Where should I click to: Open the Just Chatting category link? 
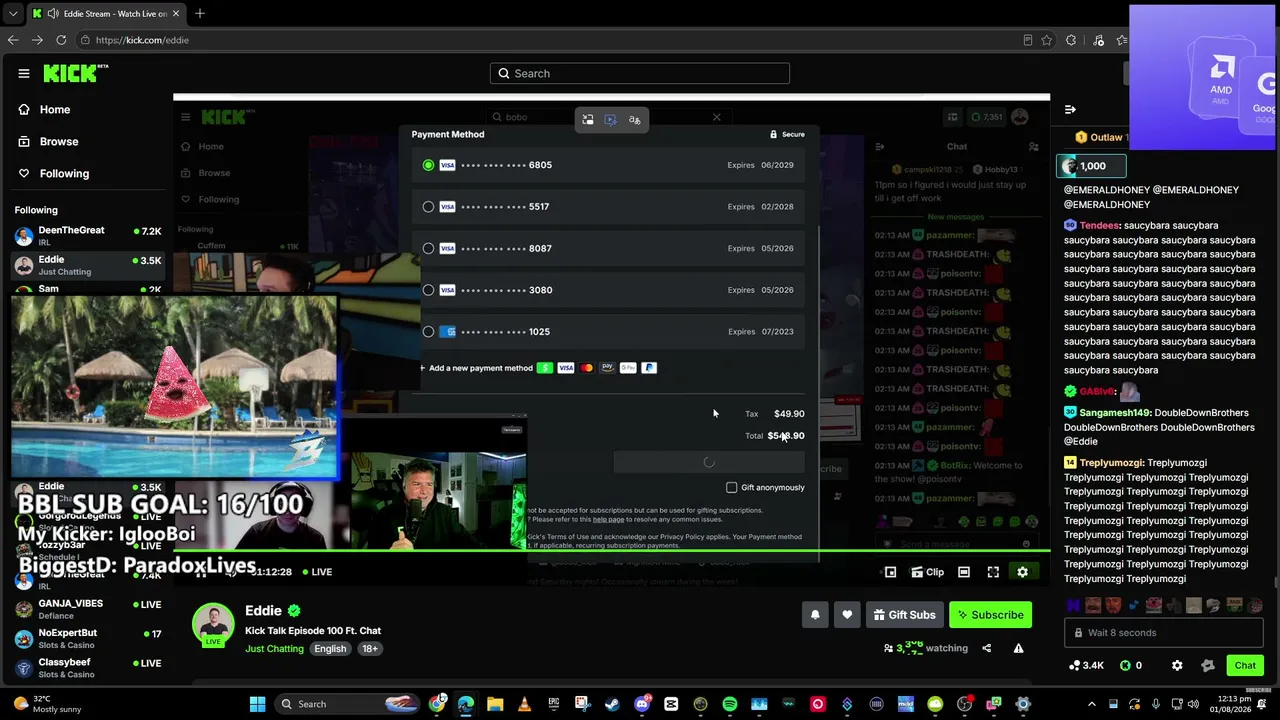tap(274, 649)
